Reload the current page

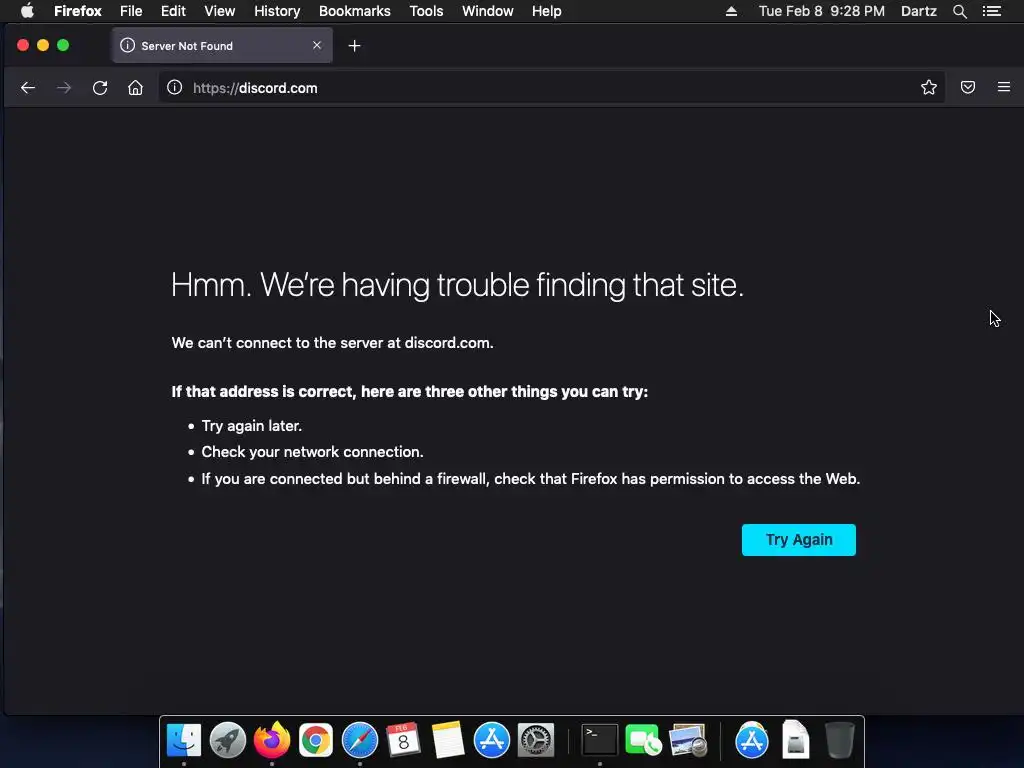99,88
